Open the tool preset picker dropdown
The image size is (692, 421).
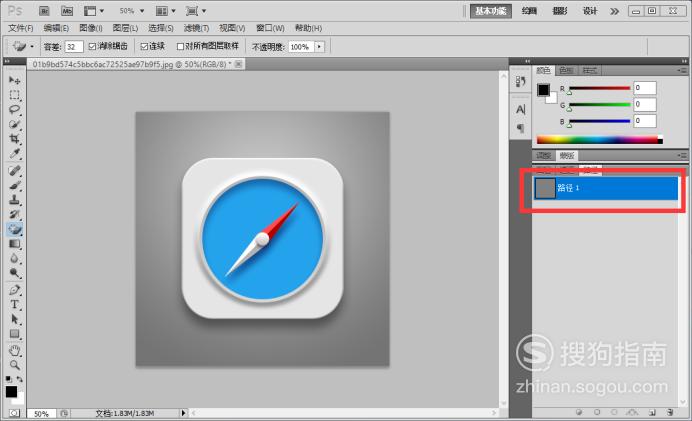click(x=32, y=46)
